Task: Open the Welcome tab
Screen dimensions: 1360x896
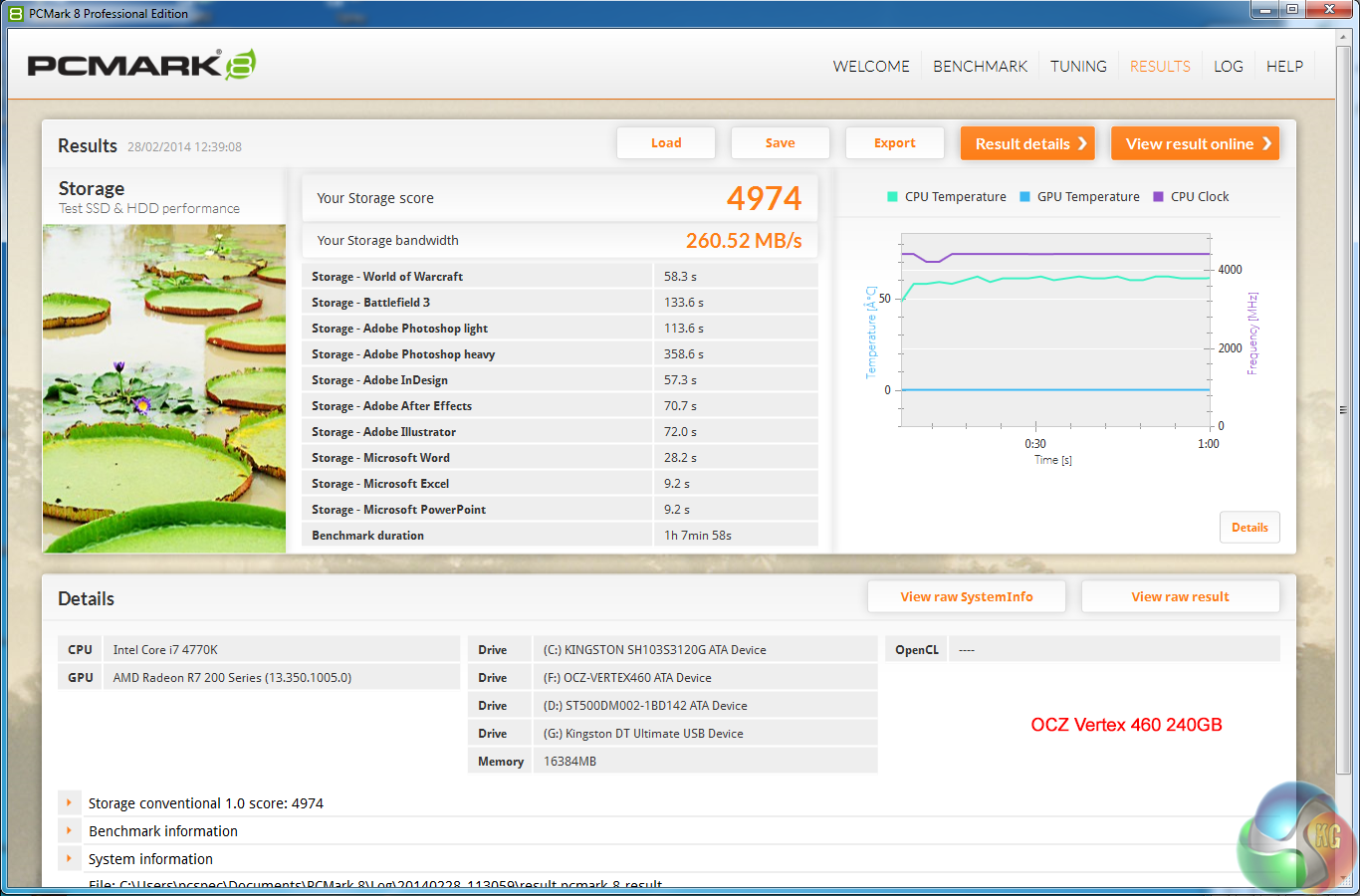Action: (871, 67)
